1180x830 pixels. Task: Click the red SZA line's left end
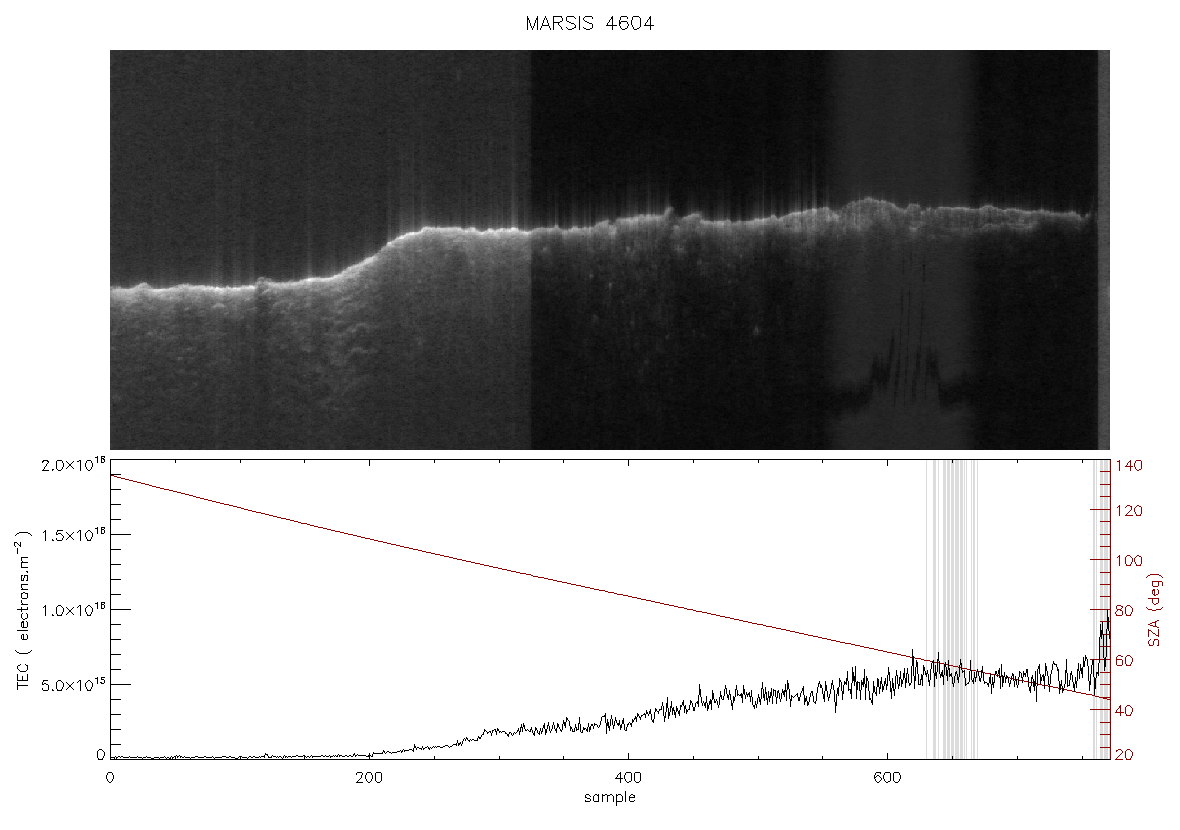point(112,476)
